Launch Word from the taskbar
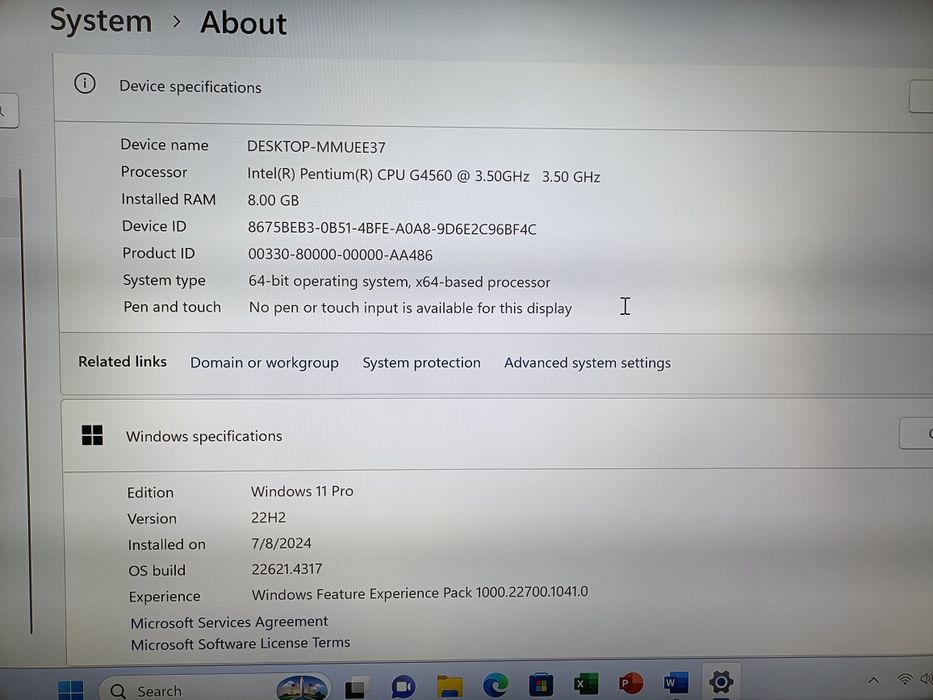Screen dimensions: 933x700 click(x=675, y=682)
